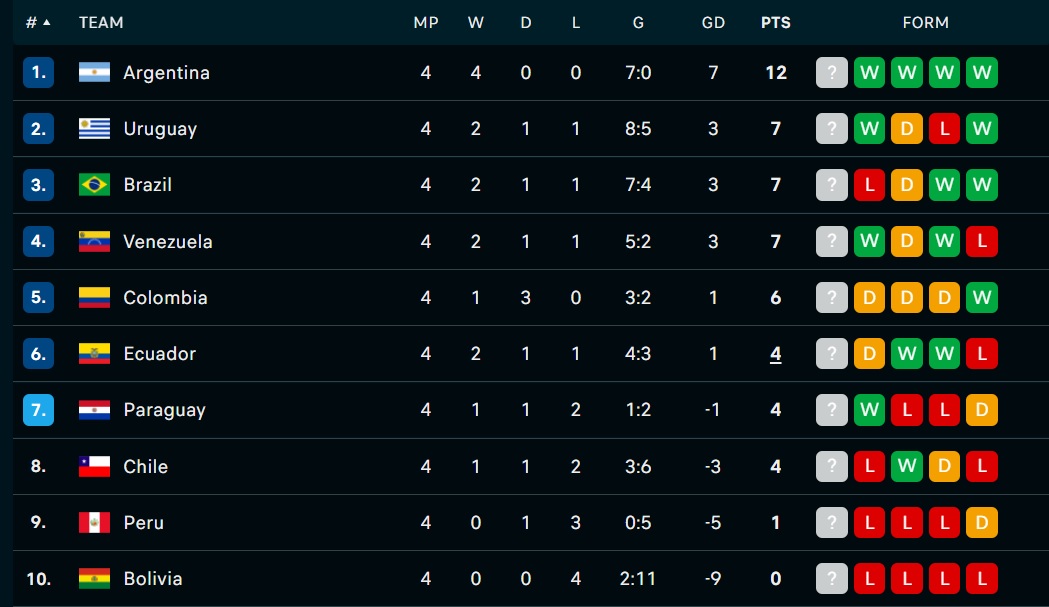Screen dimensions: 1049x607
Task: Click the Peru flag icon
Action: [94, 523]
